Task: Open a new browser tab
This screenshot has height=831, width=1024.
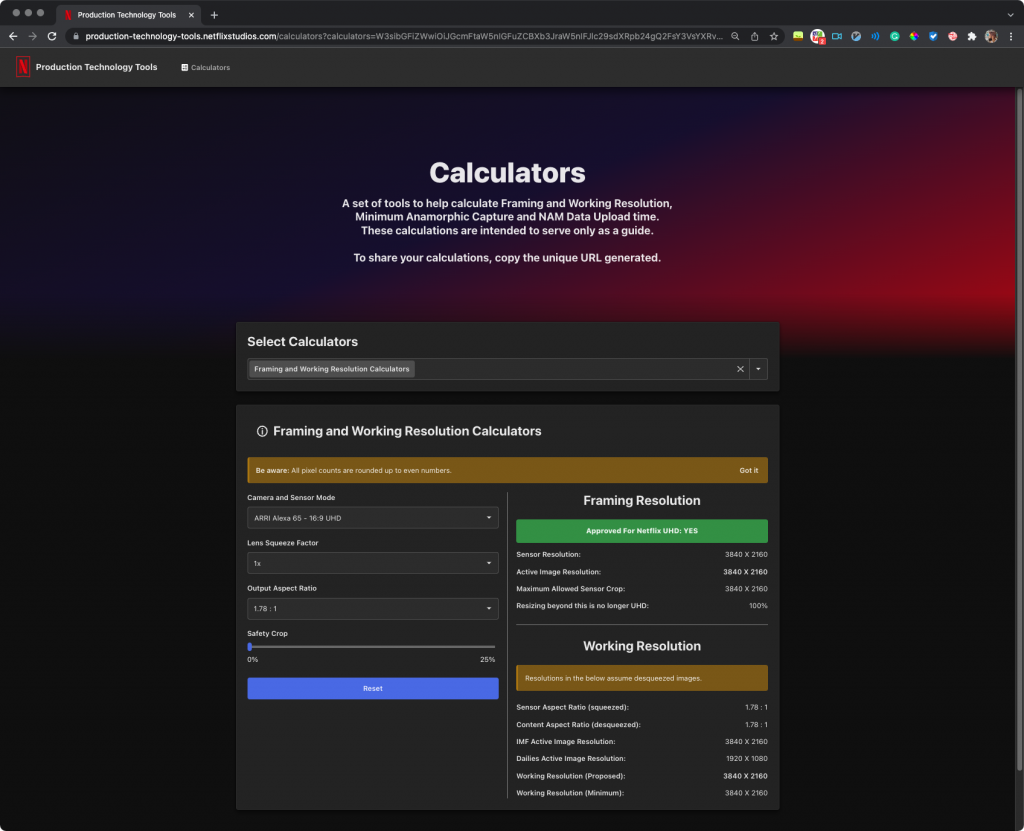Action: [x=214, y=15]
